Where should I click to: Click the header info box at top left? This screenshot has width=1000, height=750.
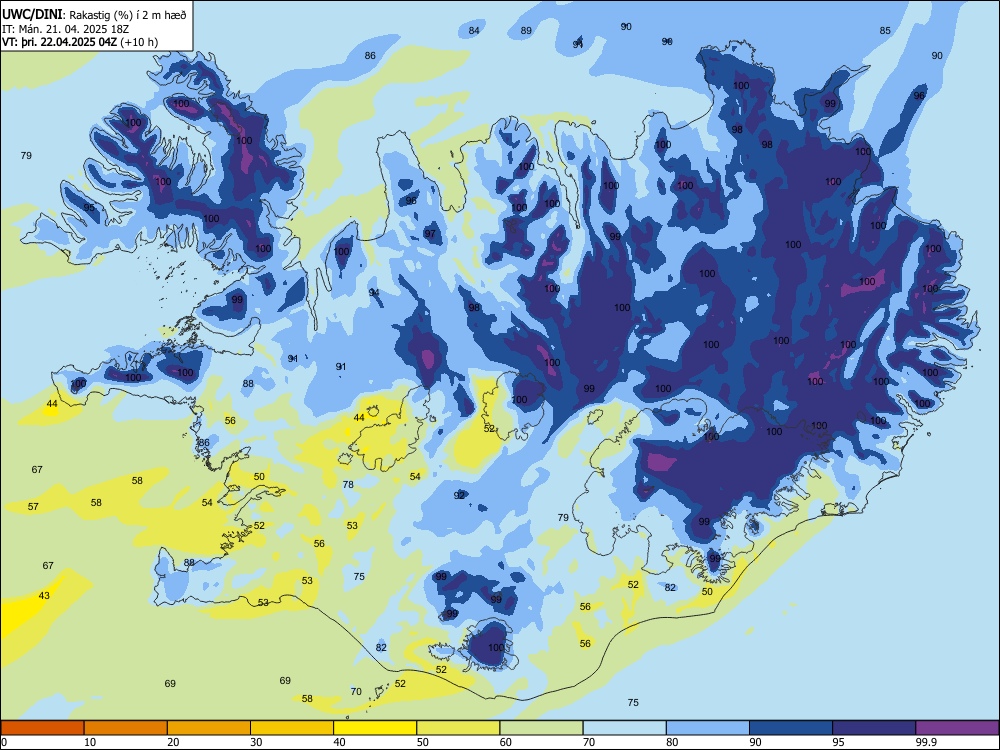pos(96,26)
